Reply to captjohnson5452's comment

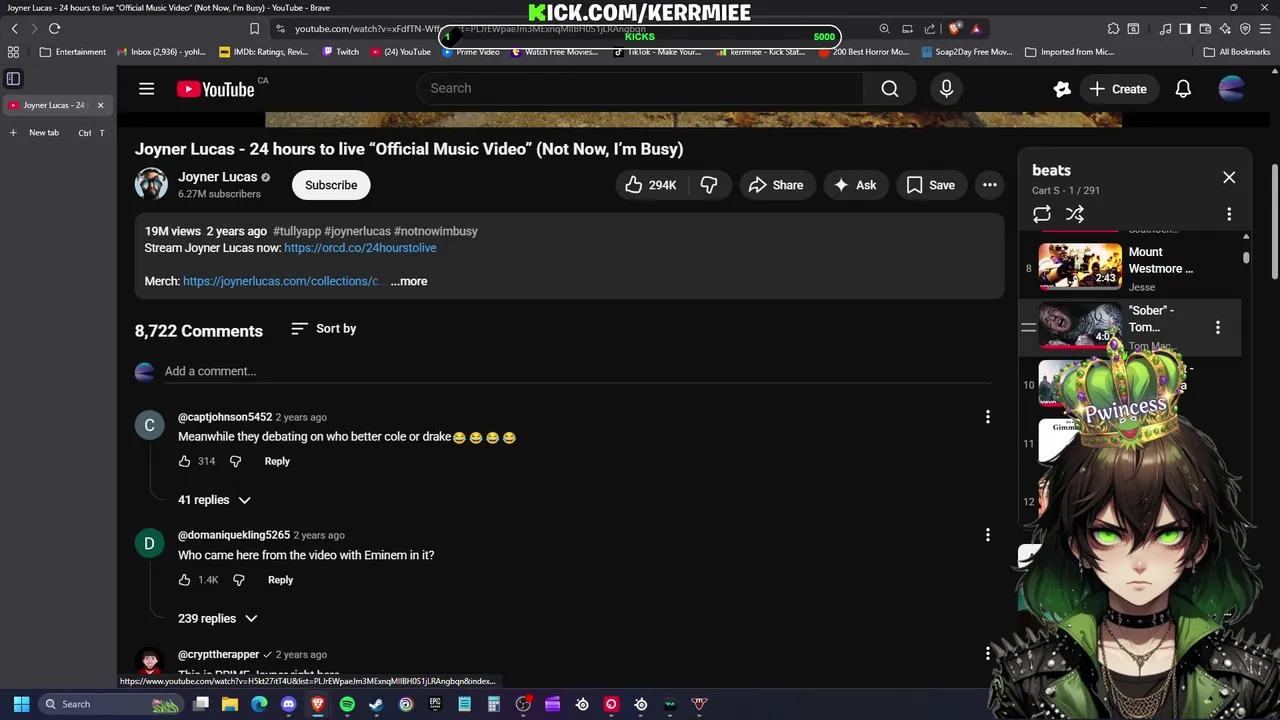(x=277, y=461)
